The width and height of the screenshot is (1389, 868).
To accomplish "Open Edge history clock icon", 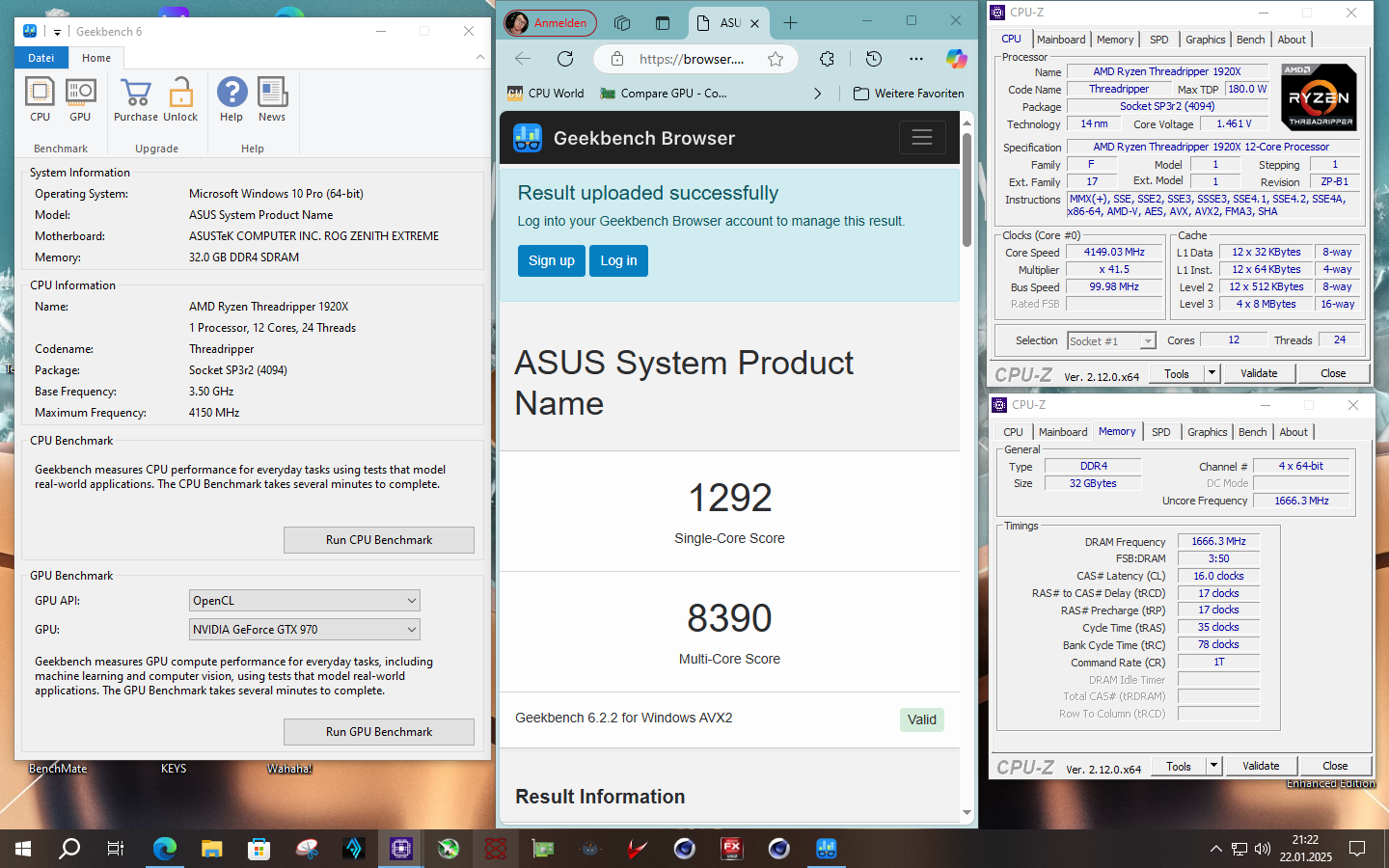I will [x=874, y=59].
